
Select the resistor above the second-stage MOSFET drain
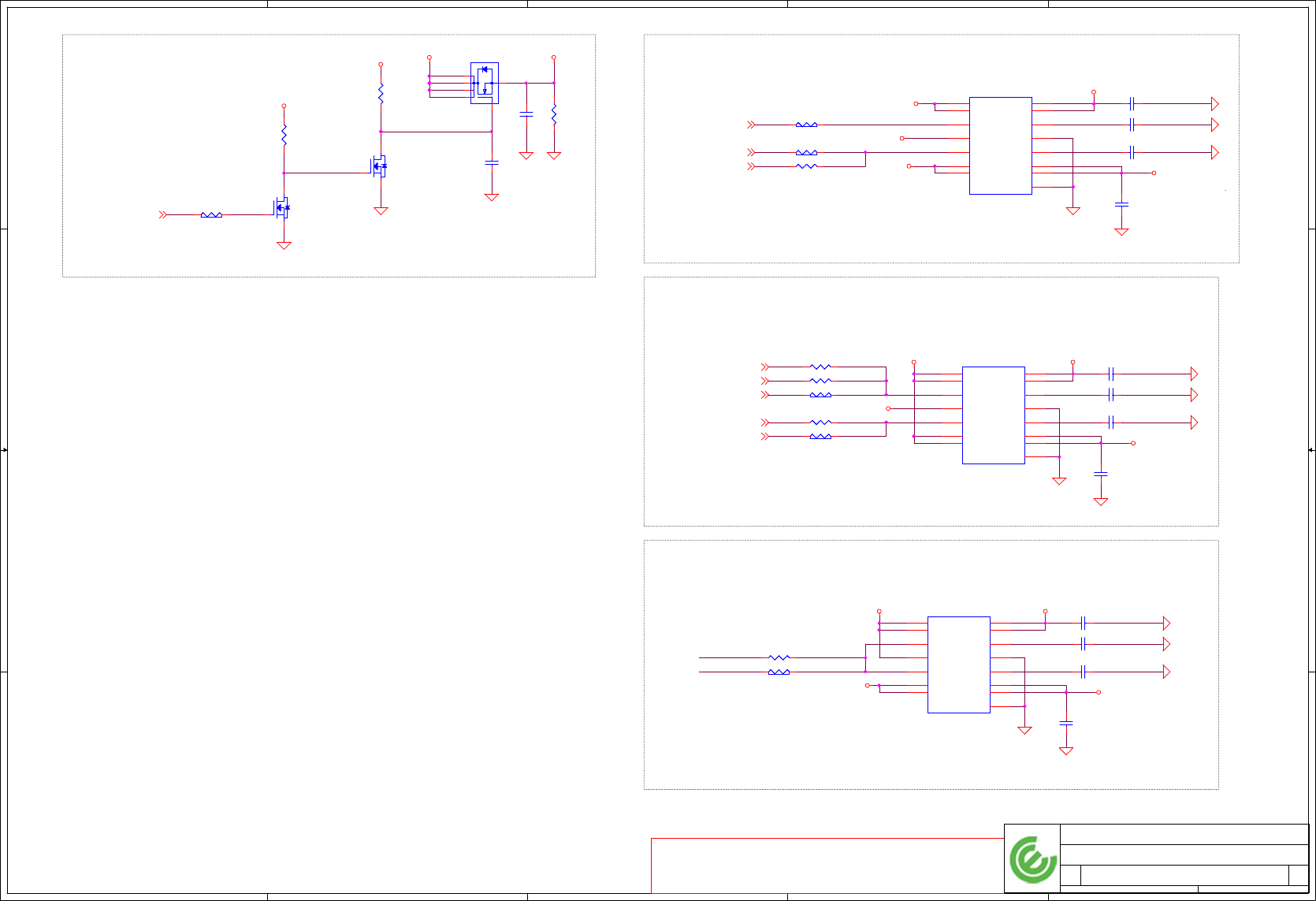pyautogui.click(x=381, y=94)
